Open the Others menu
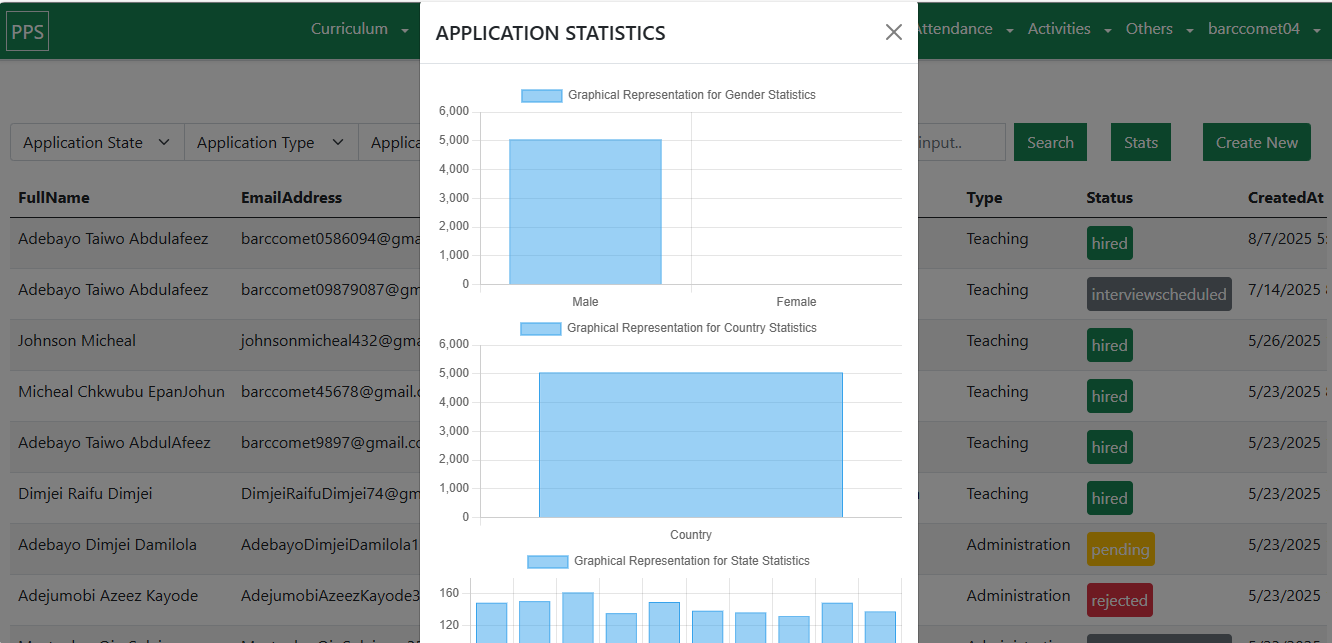Viewport: 1332px width, 643px height. [1159, 29]
